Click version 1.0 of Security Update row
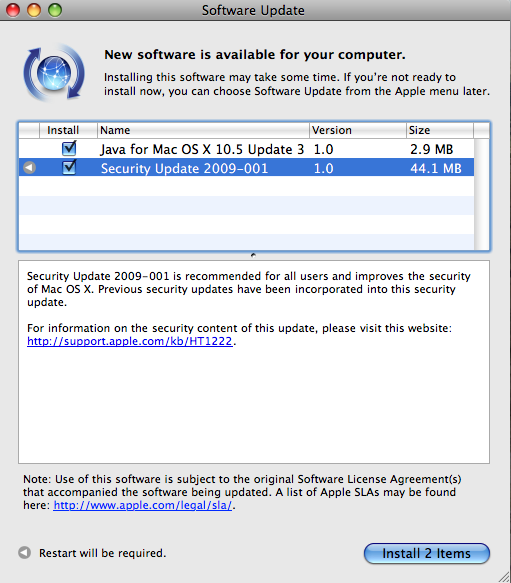 [323, 168]
